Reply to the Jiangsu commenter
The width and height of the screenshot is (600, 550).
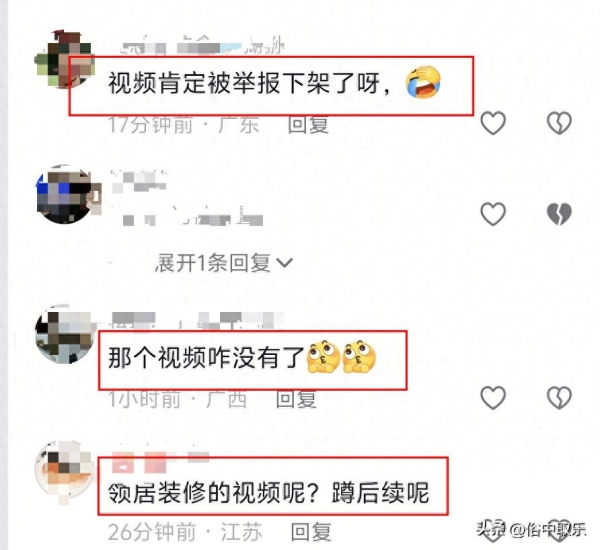point(311,532)
